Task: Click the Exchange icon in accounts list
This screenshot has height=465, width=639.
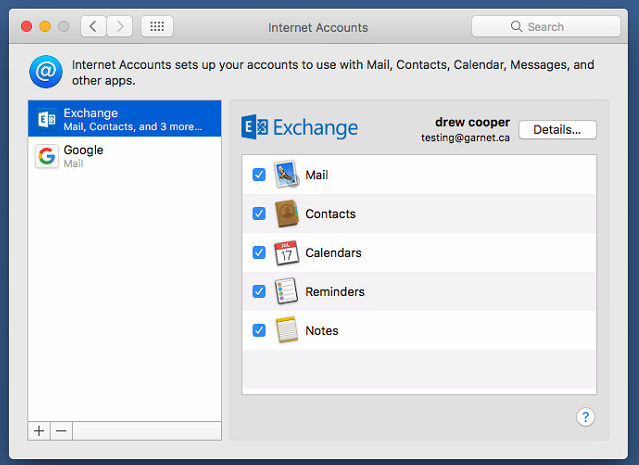Action: pos(46,120)
